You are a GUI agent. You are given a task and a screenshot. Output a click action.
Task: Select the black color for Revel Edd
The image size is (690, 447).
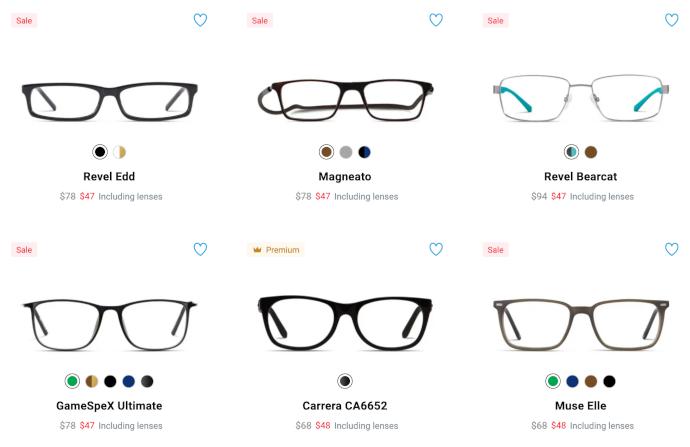100,152
